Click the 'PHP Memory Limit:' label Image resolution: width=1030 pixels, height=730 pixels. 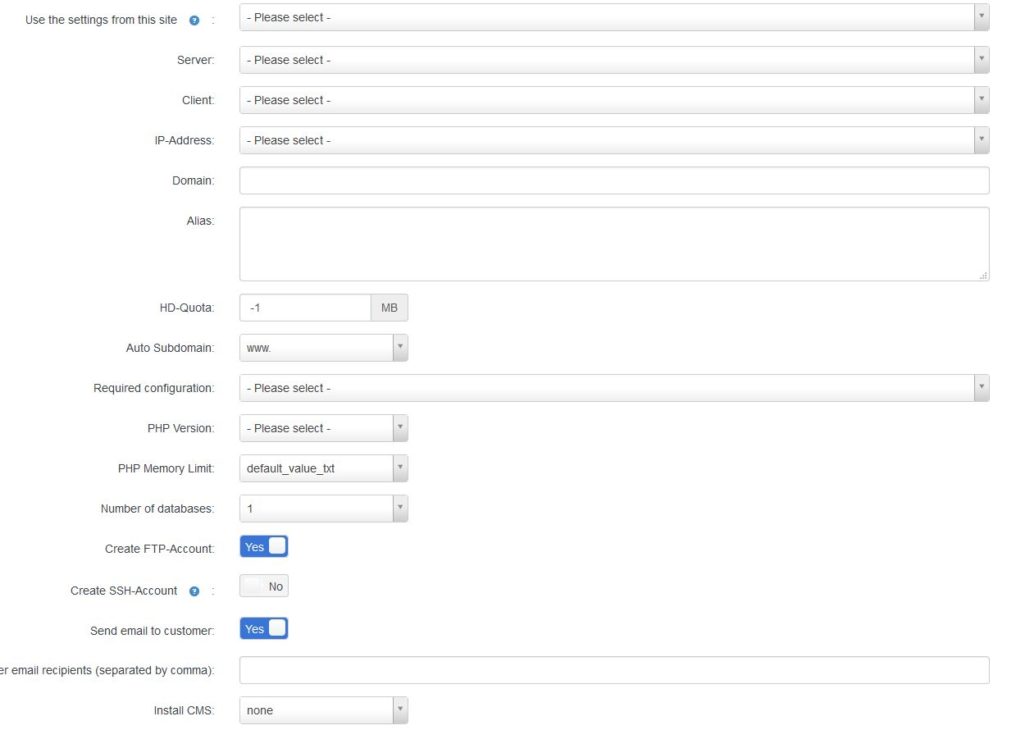[x=166, y=468]
